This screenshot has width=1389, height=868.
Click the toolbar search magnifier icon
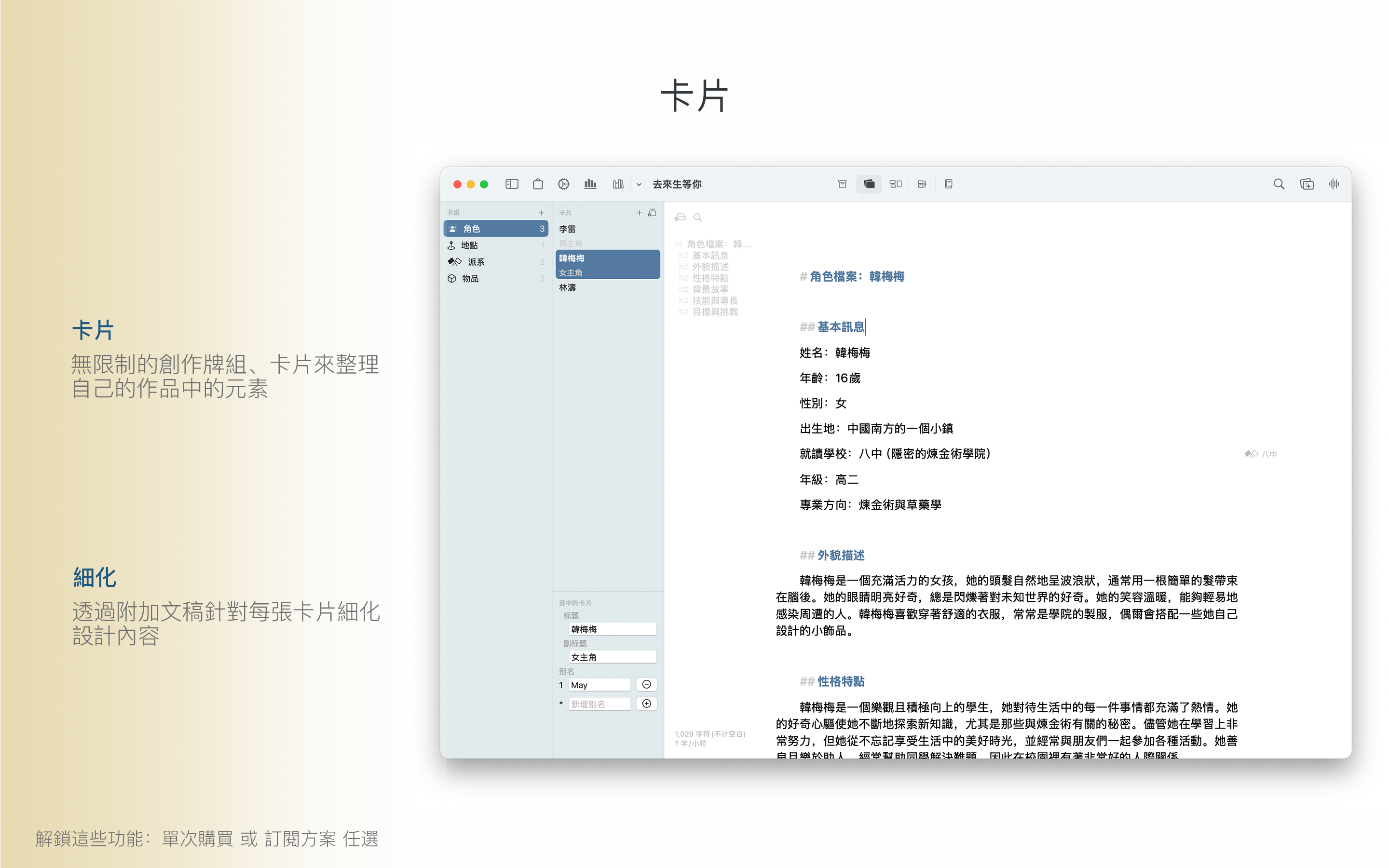point(1278,184)
